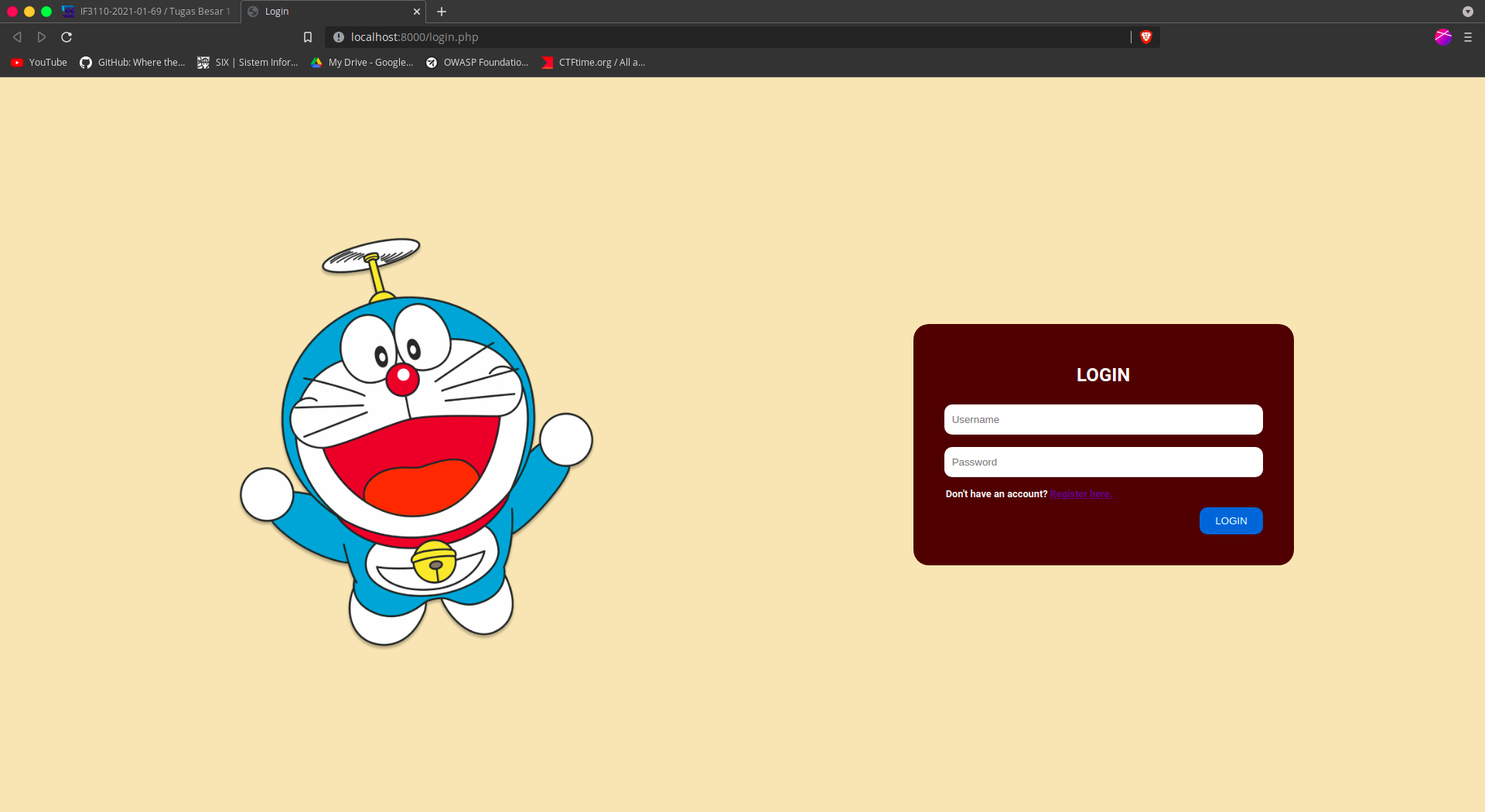Follow the Register here link
This screenshot has height=812, width=1485.
[1080, 494]
